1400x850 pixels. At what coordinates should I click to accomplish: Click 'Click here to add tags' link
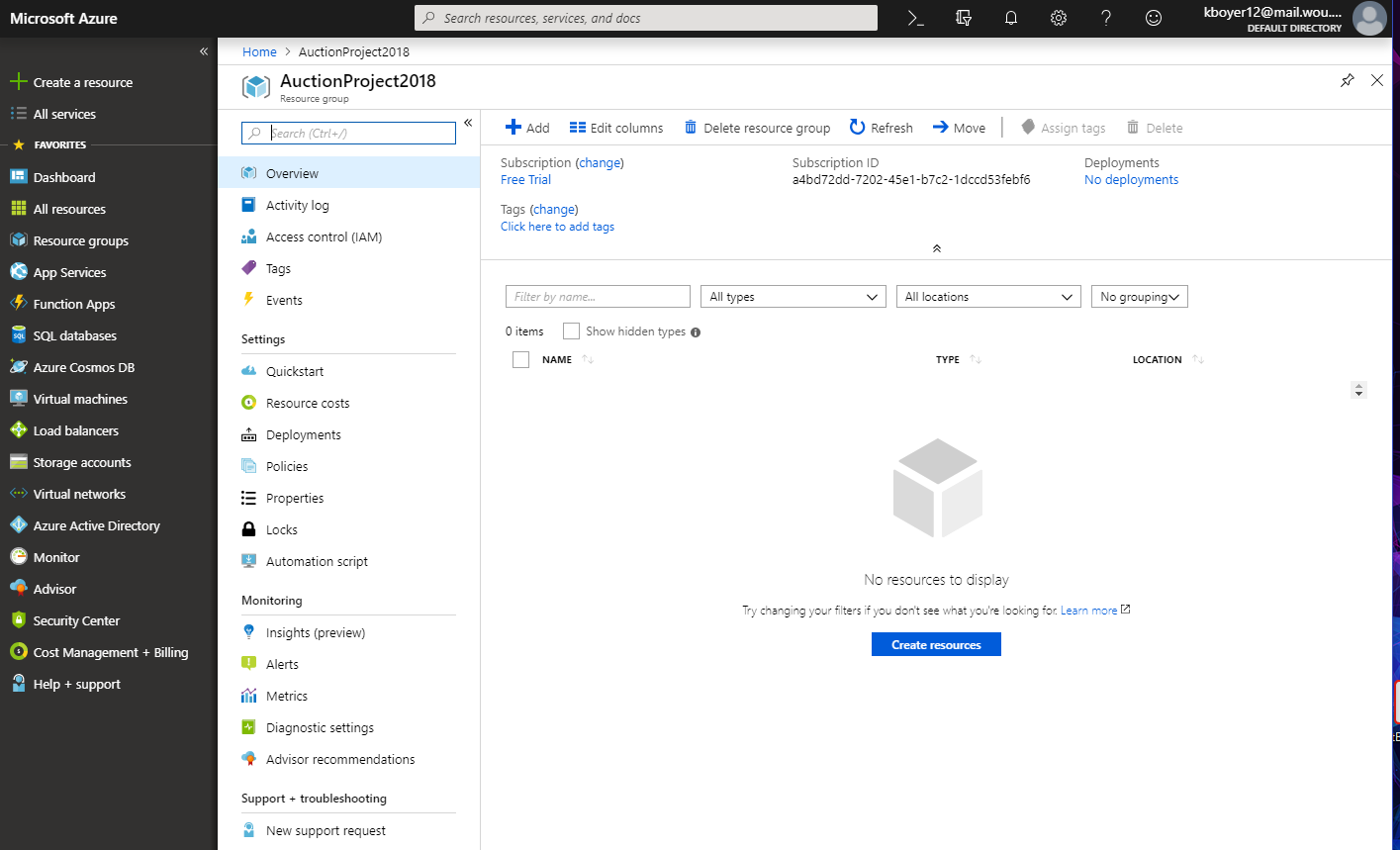pyautogui.click(x=557, y=227)
